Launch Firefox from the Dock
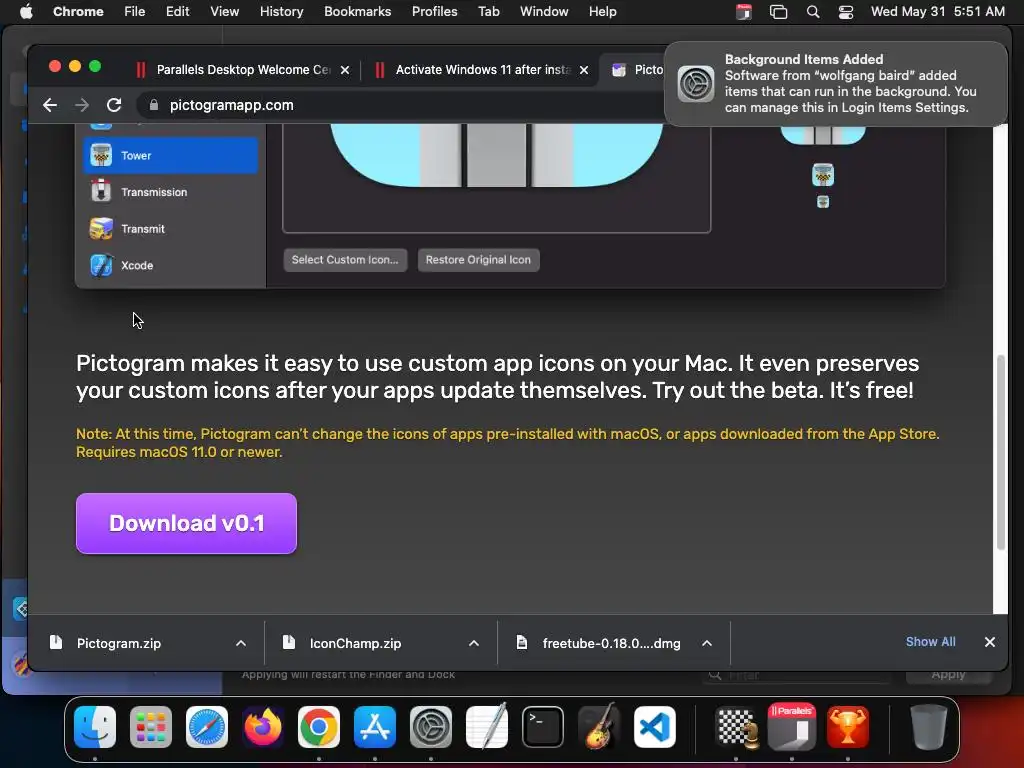Image resolution: width=1024 pixels, height=768 pixels. click(x=263, y=727)
